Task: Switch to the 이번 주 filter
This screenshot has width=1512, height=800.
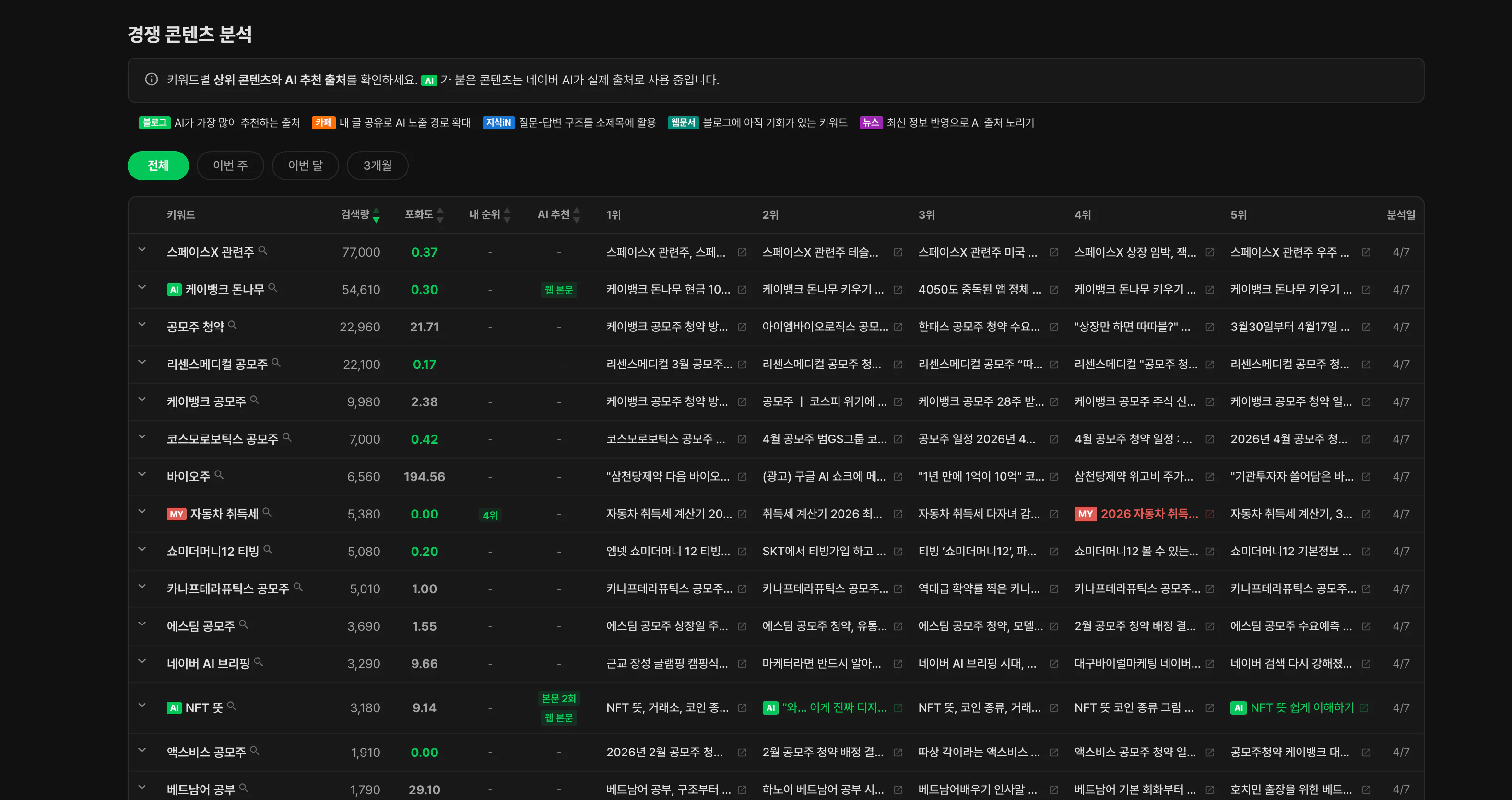Action: pyautogui.click(x=230, y=165)
